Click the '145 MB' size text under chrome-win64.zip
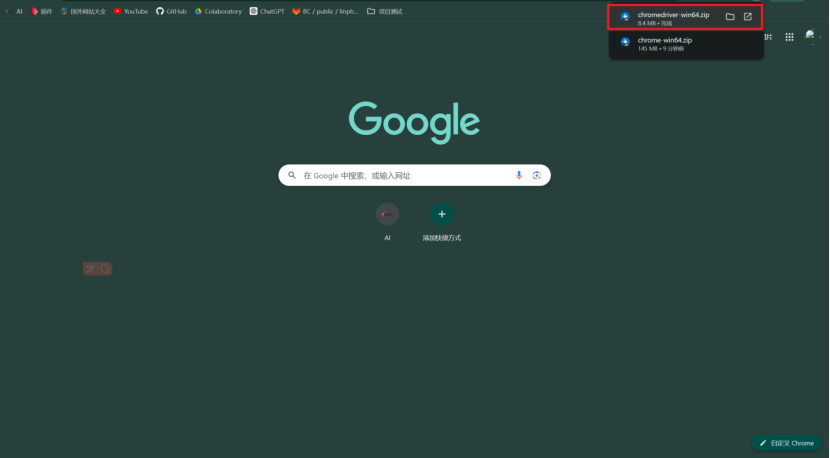The image size is (830, 458). coord(647,49)
